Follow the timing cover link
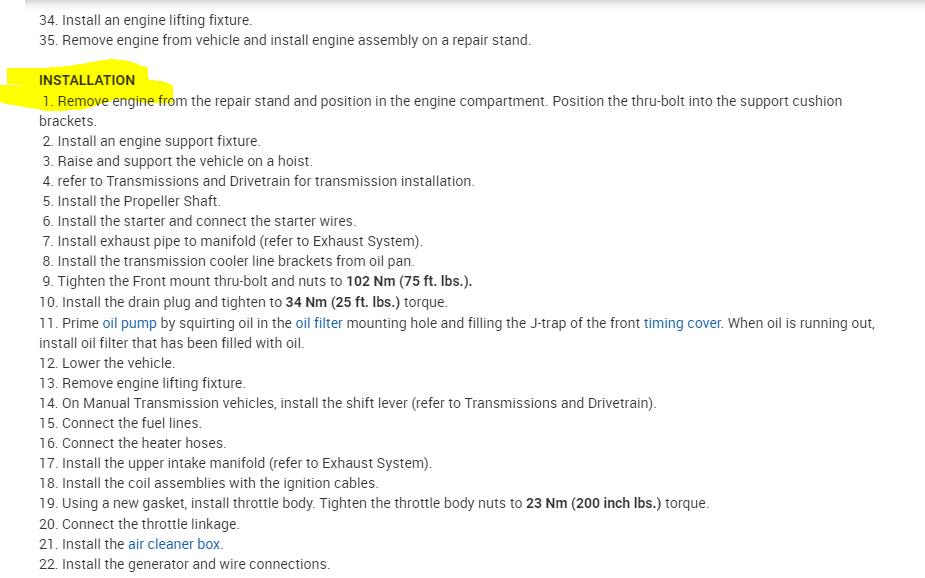Screen dimensions: 925x578 click(682, 323)
